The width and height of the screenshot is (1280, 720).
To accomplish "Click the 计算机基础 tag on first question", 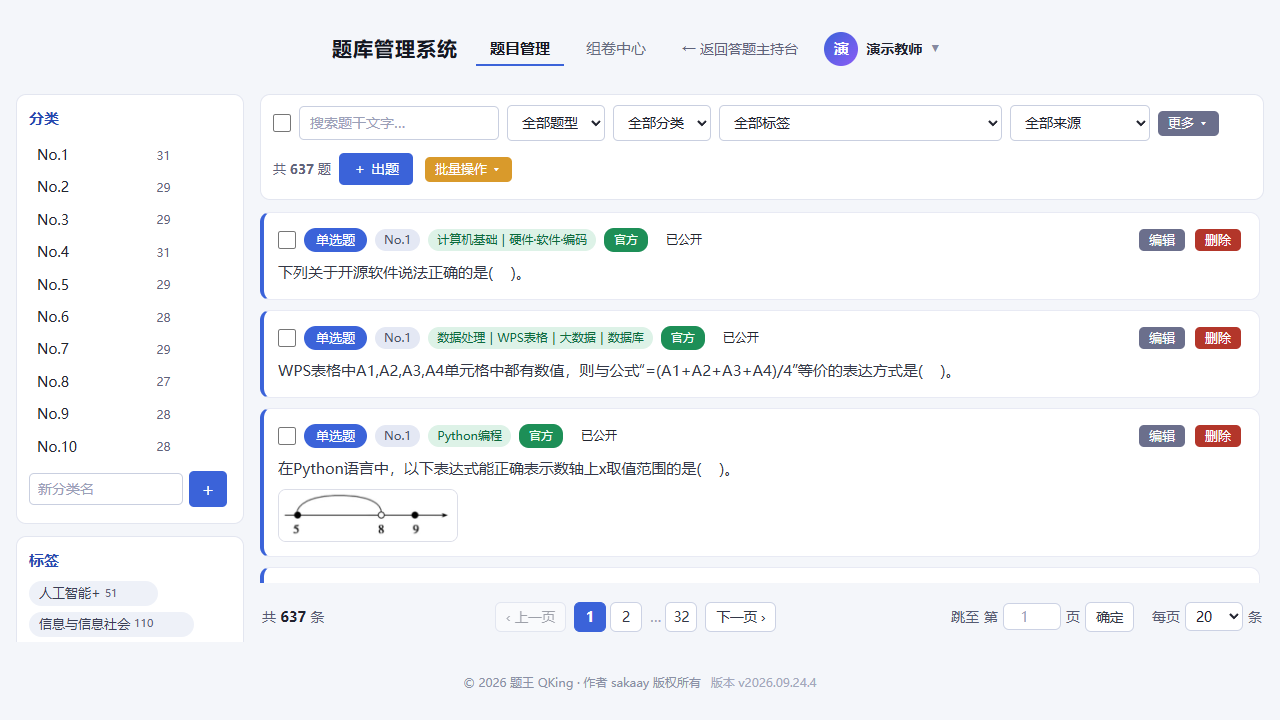I will (x=512, y=240).
